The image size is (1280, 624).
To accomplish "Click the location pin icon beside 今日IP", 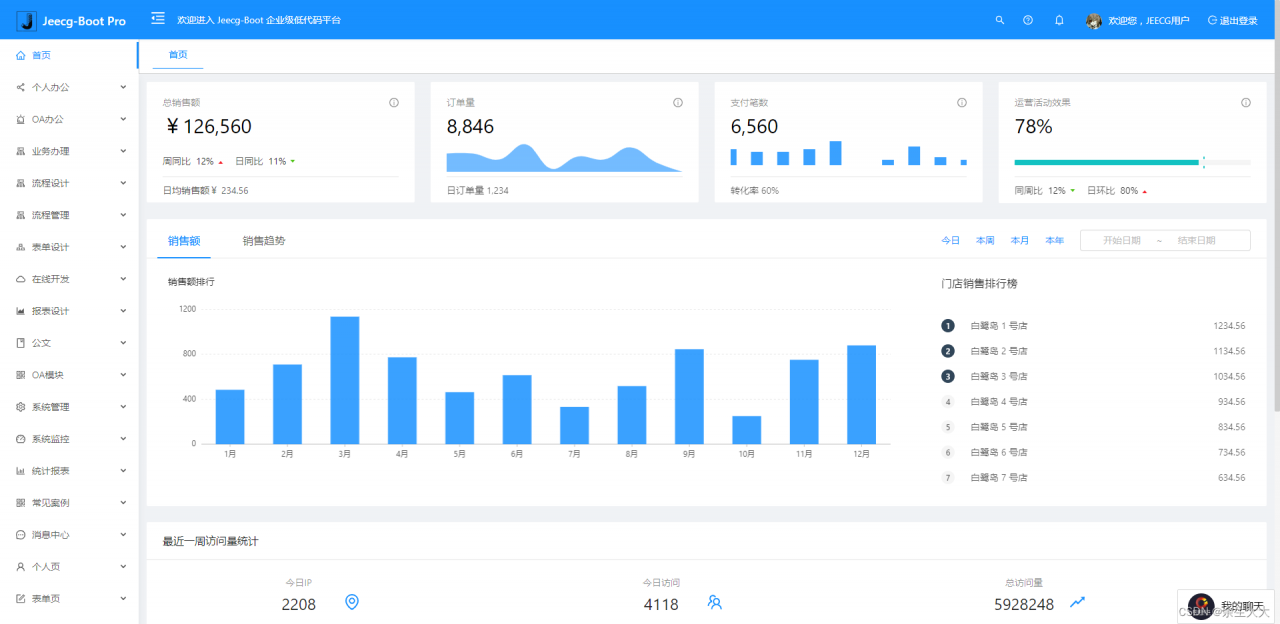I will [x=351, y=602].
